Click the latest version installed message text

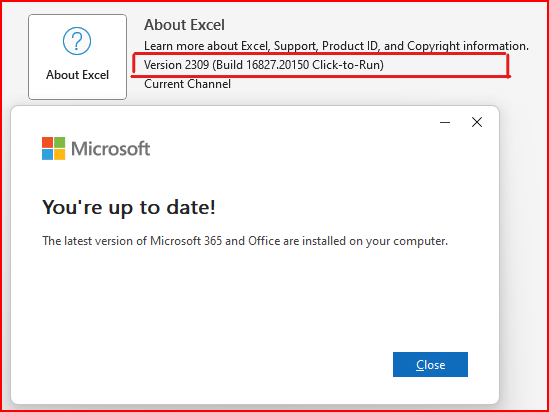pyautogui.click(x=245, y=241)
